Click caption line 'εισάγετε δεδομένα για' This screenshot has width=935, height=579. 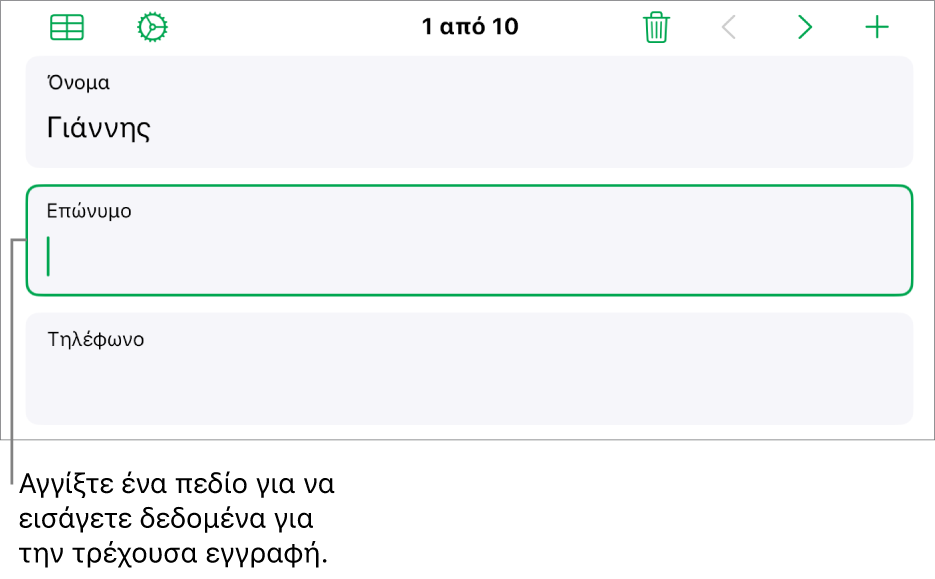pyautogui.click(x=166, y=518)
